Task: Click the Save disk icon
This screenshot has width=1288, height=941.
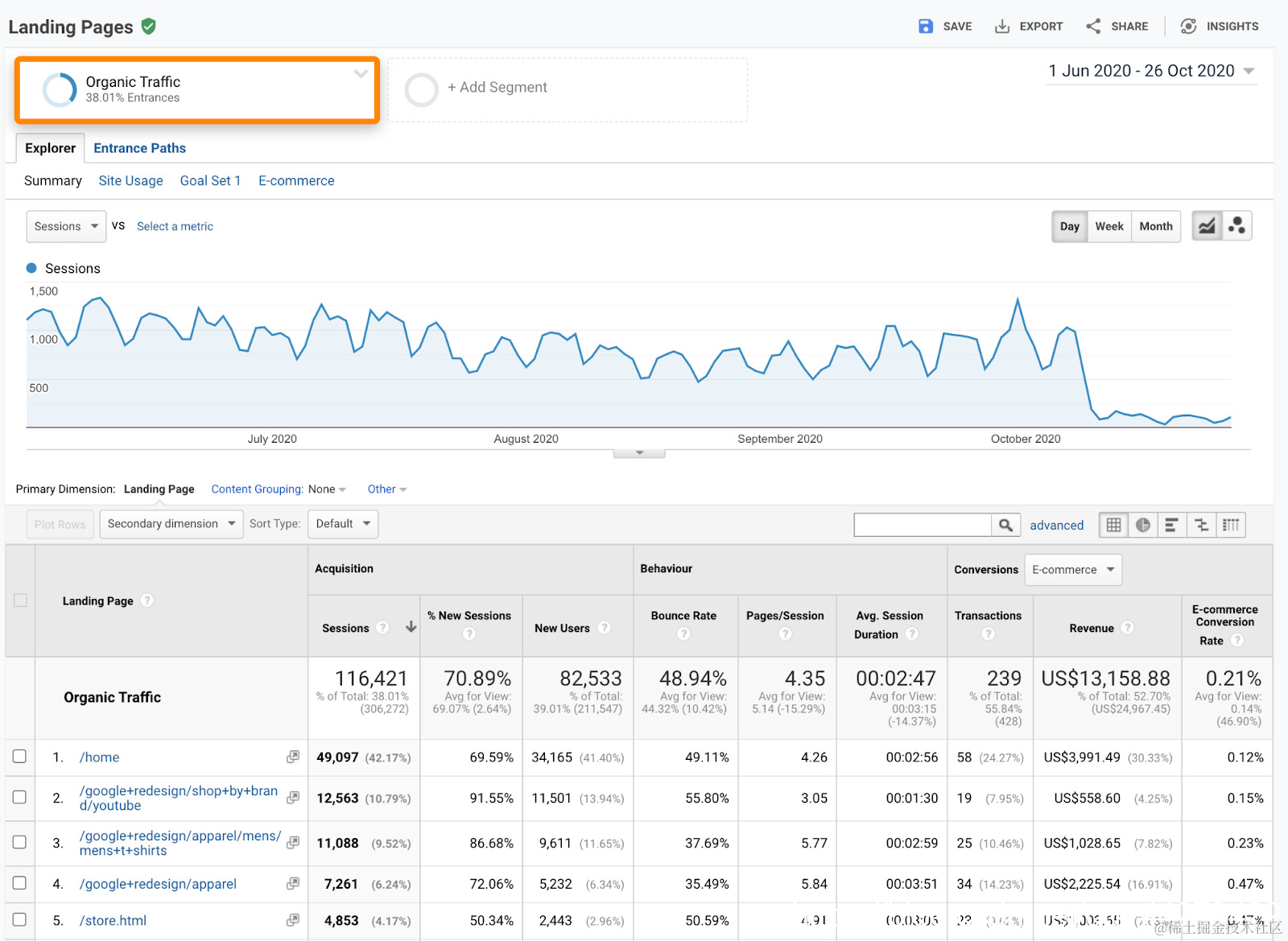Action: tap(926, 27)
